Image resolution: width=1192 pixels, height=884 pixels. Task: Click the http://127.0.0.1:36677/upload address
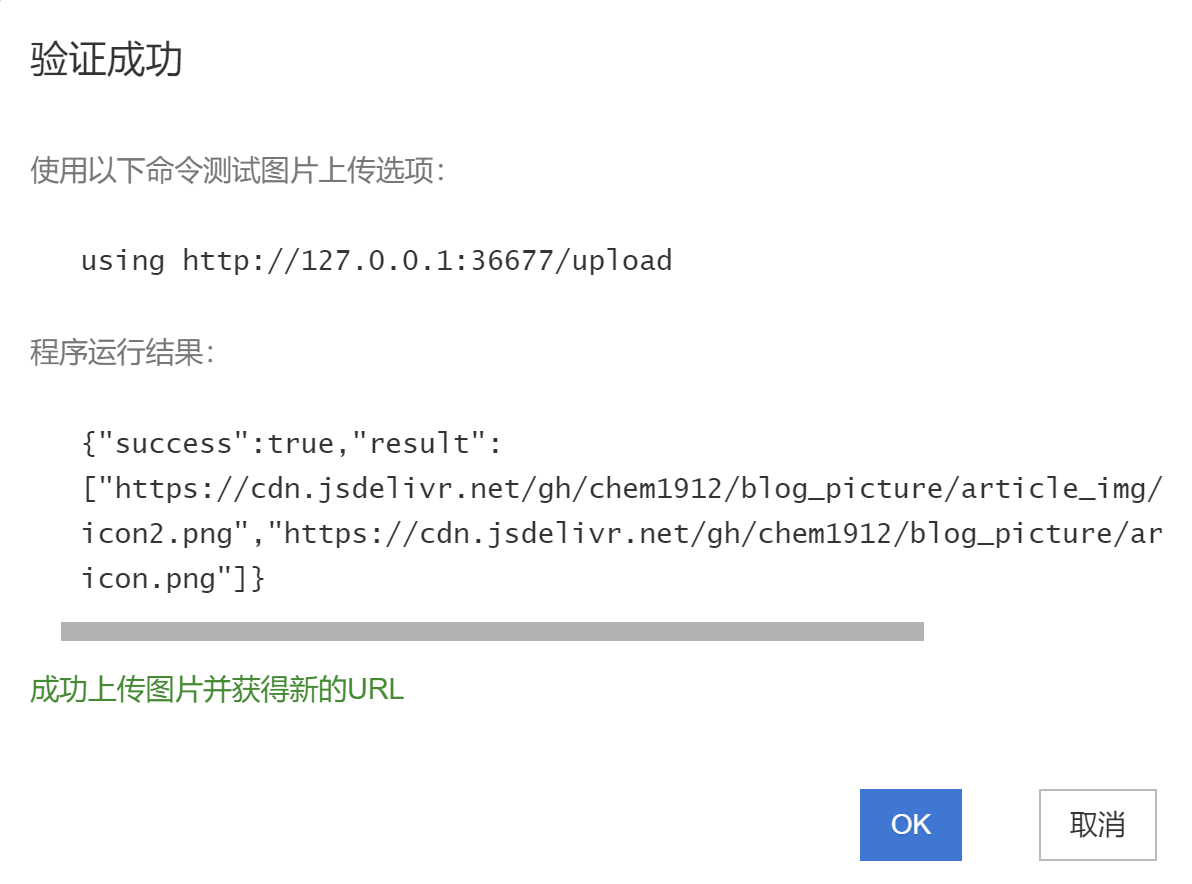tap(427, 261)
